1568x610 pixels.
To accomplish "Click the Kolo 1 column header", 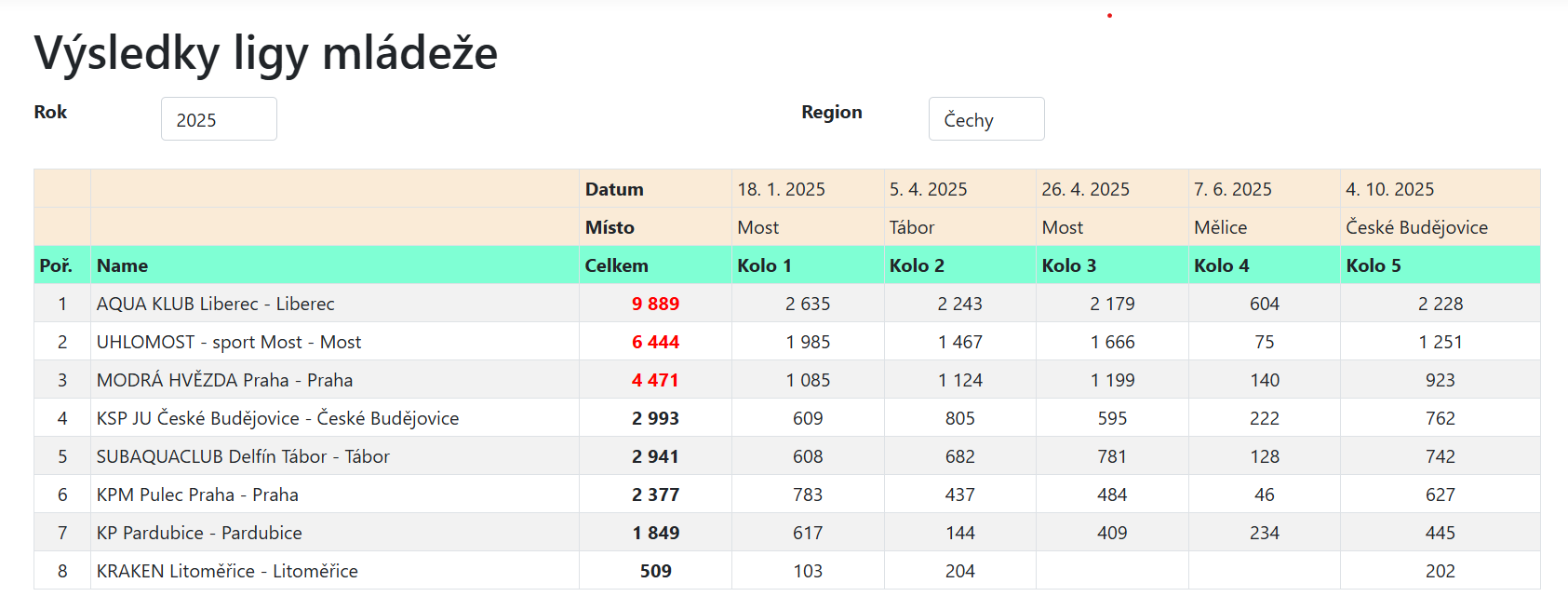I will click(764, 265).
